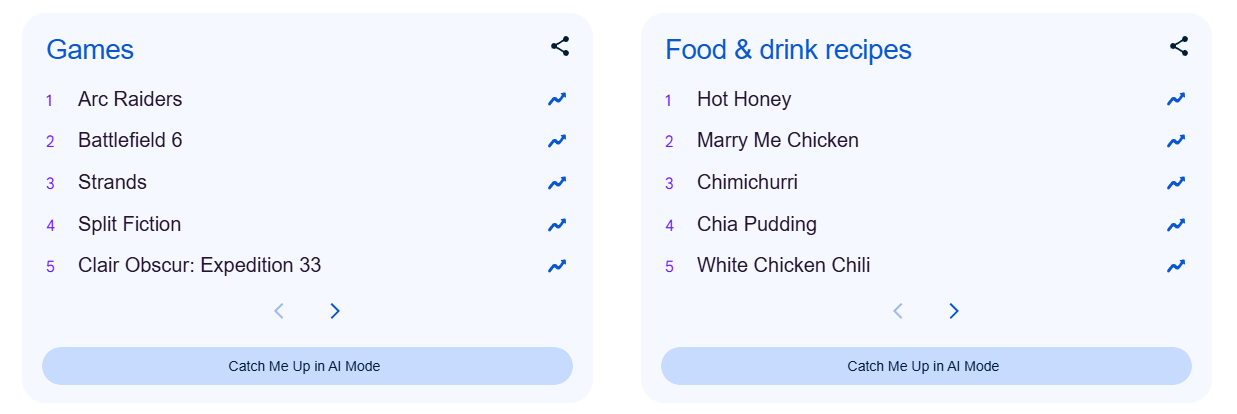Click trend arrow icon beside Split Fiction
The image size is (1237, 414).
pyautogui.click(x=557, y=225)
